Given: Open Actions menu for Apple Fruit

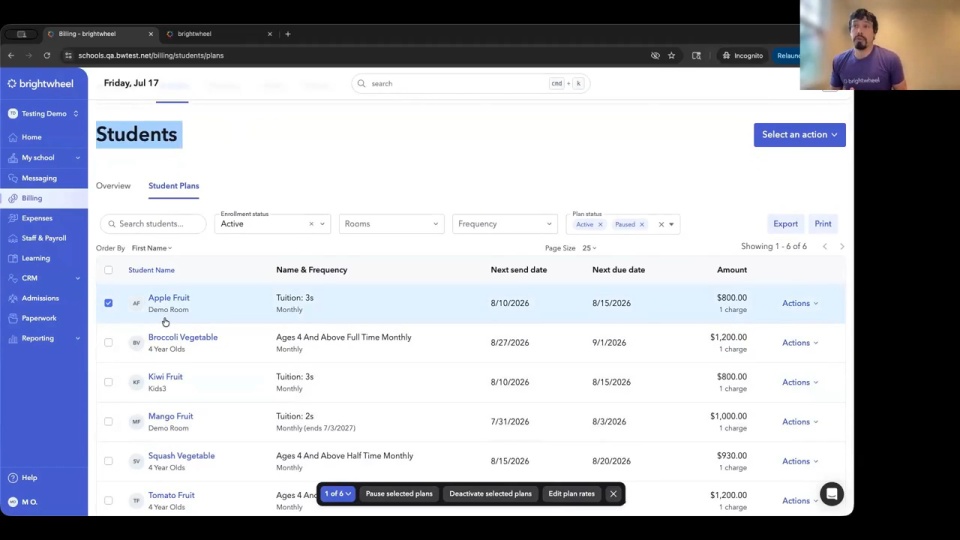Looking at the screenshot, I should pyautogui.click(x=800, y=303).
